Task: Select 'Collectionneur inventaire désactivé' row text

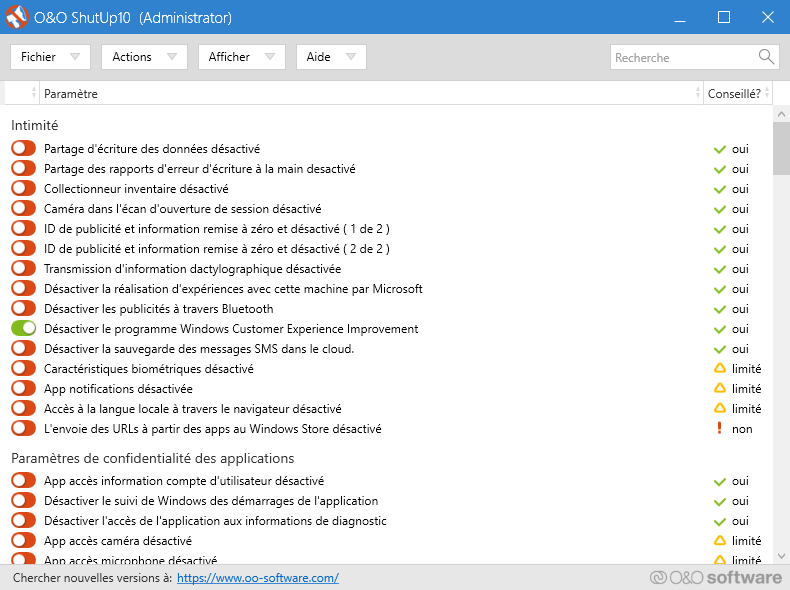Action: coord(136,189)
